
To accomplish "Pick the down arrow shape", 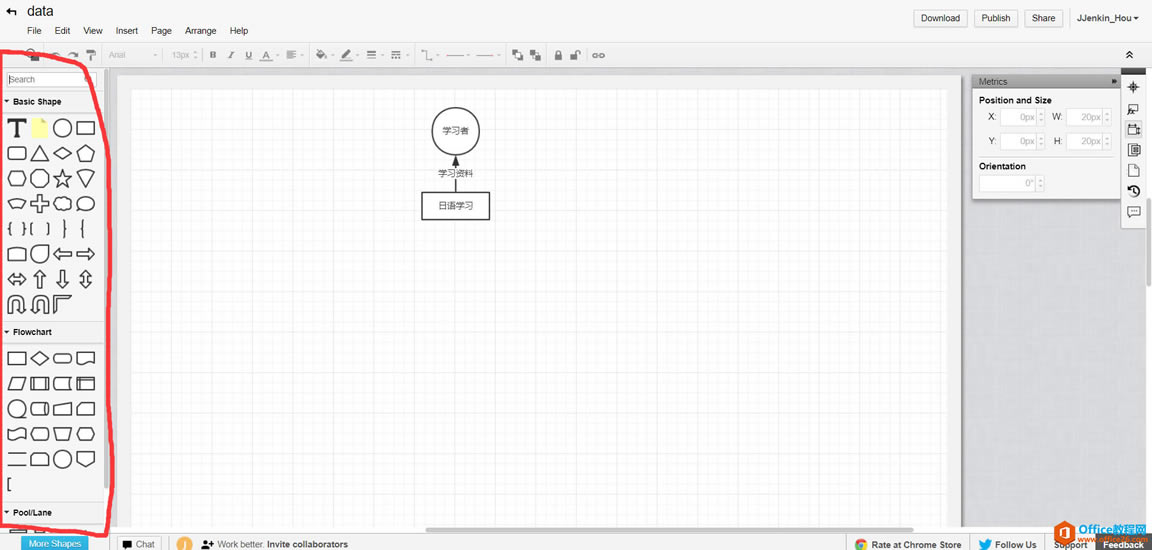I will tap(62, 279).
